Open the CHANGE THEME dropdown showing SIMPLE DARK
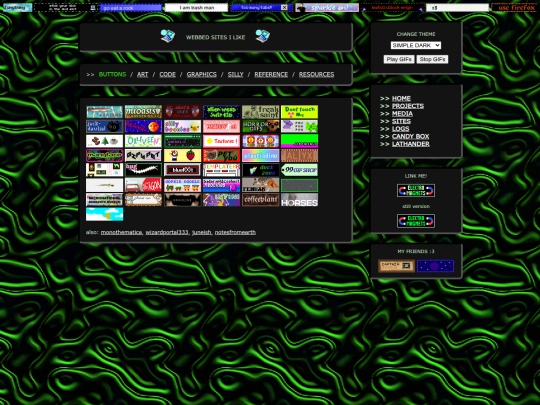Image resolution: width=540 pixels, height=405 pixels. coord(416,45)
